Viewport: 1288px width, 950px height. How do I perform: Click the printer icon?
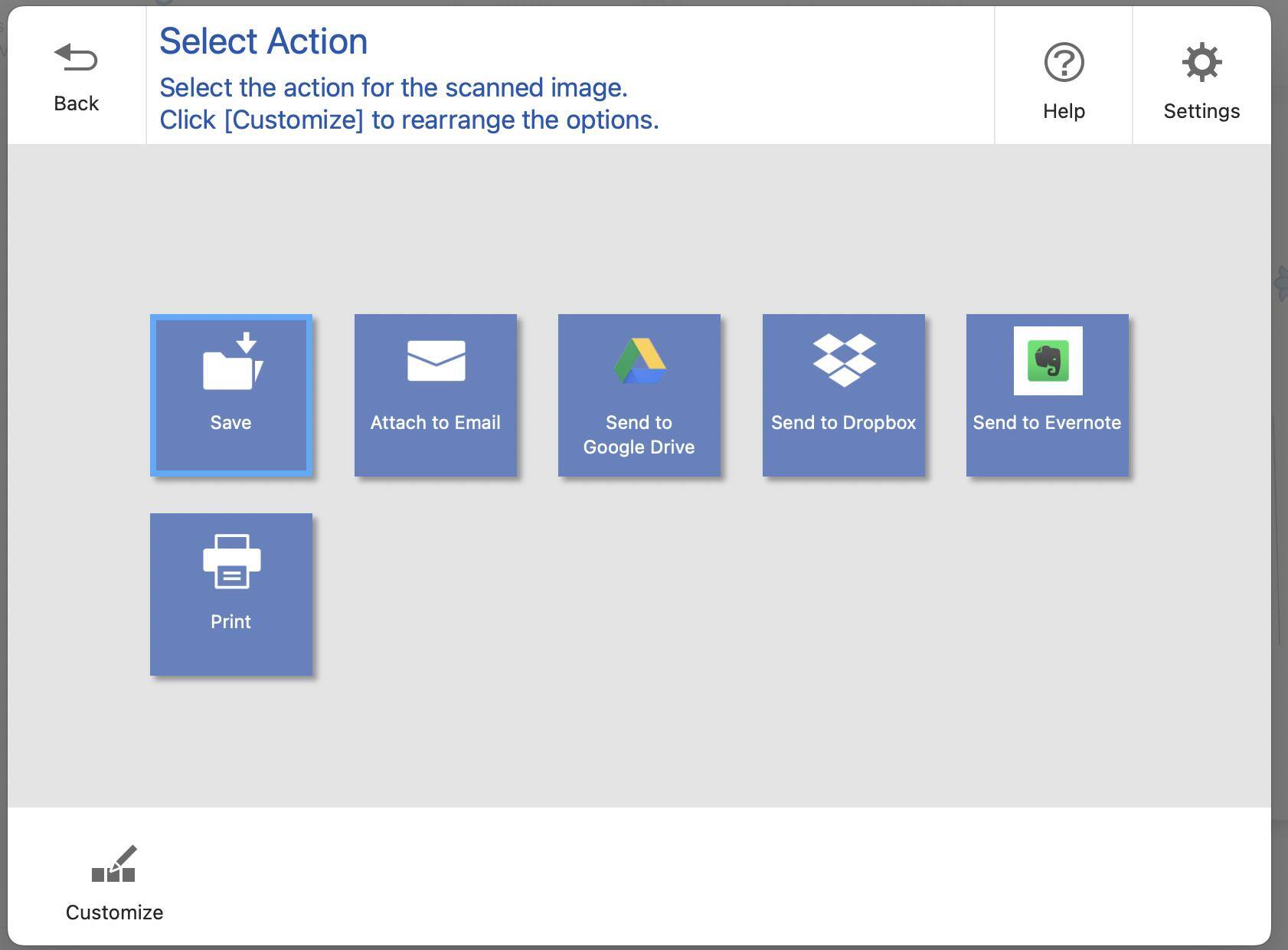[x=231, y=562]
